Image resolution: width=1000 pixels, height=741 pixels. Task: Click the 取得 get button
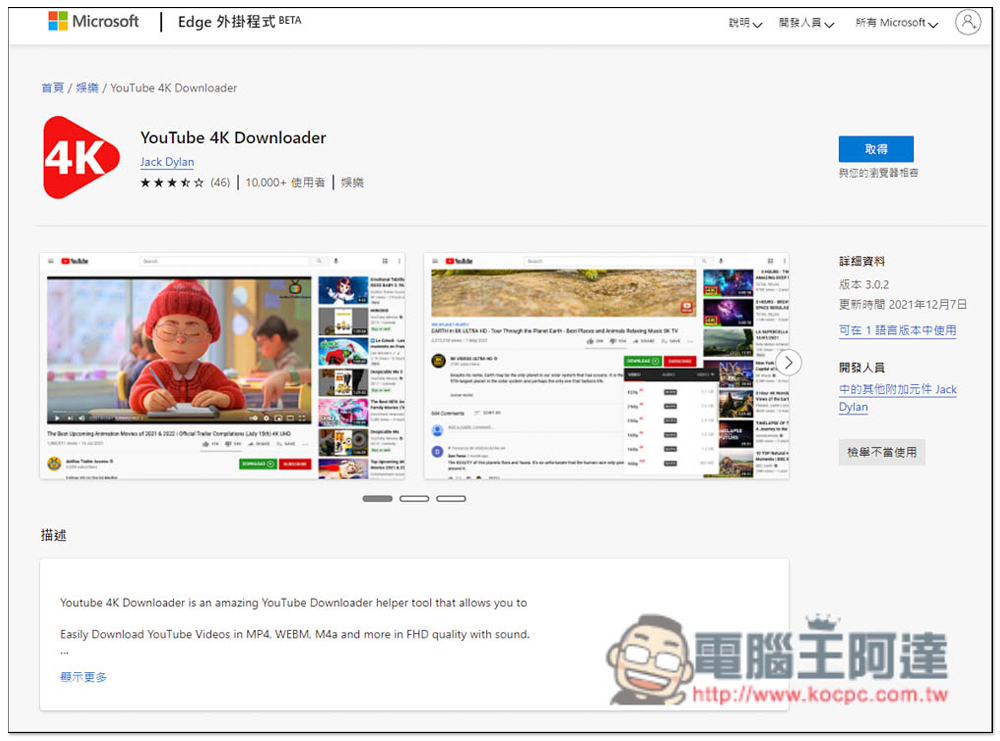876,149
